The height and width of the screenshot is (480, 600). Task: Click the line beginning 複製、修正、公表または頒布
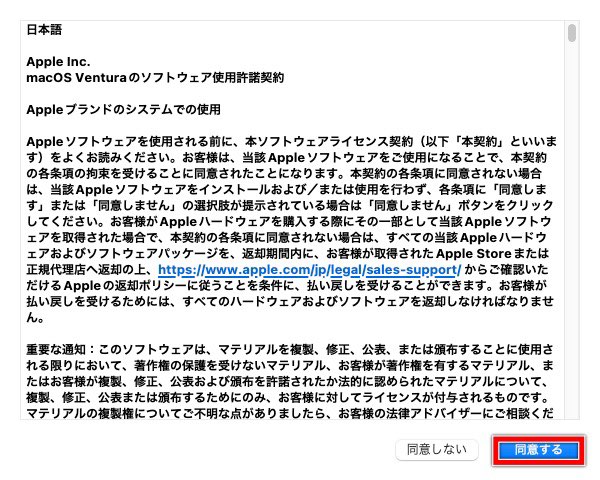click(288, 398)
